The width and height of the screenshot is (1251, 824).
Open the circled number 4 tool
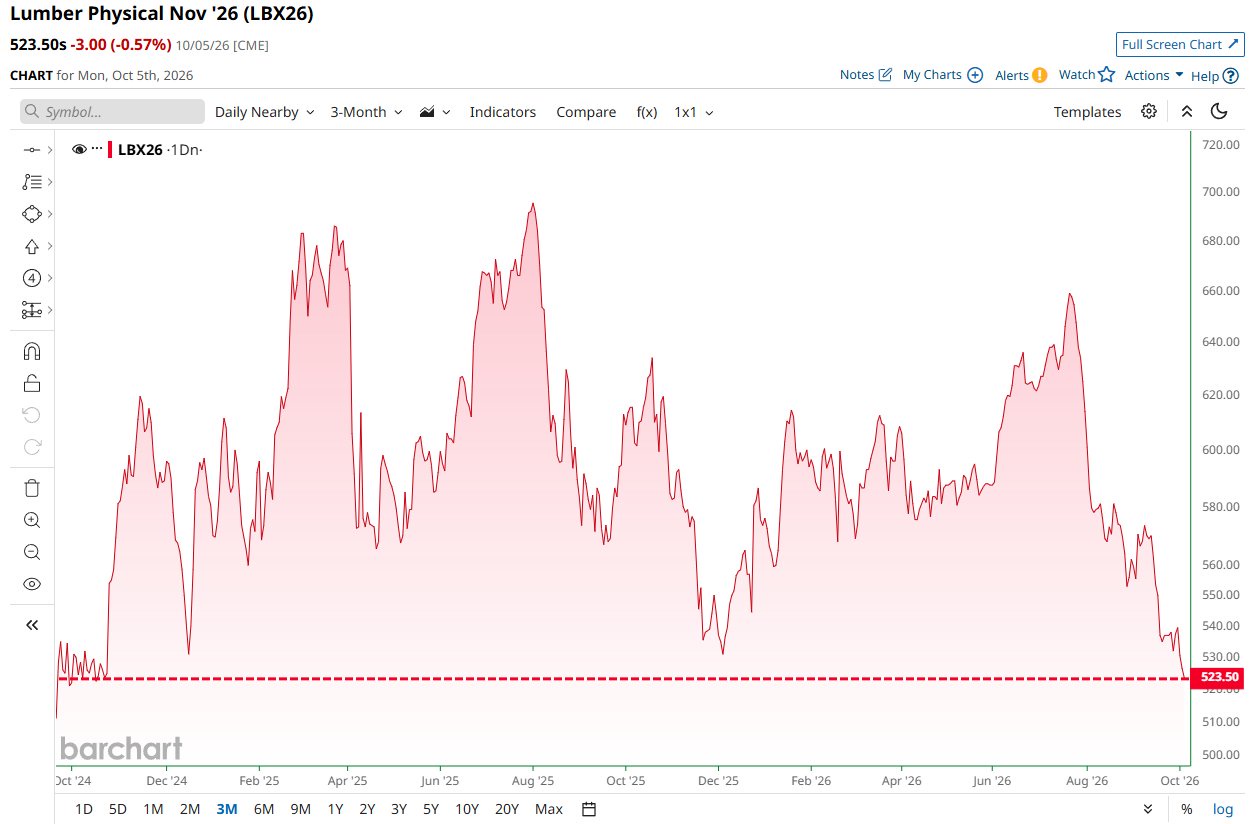pyautogui.click(x=31, y=278)
